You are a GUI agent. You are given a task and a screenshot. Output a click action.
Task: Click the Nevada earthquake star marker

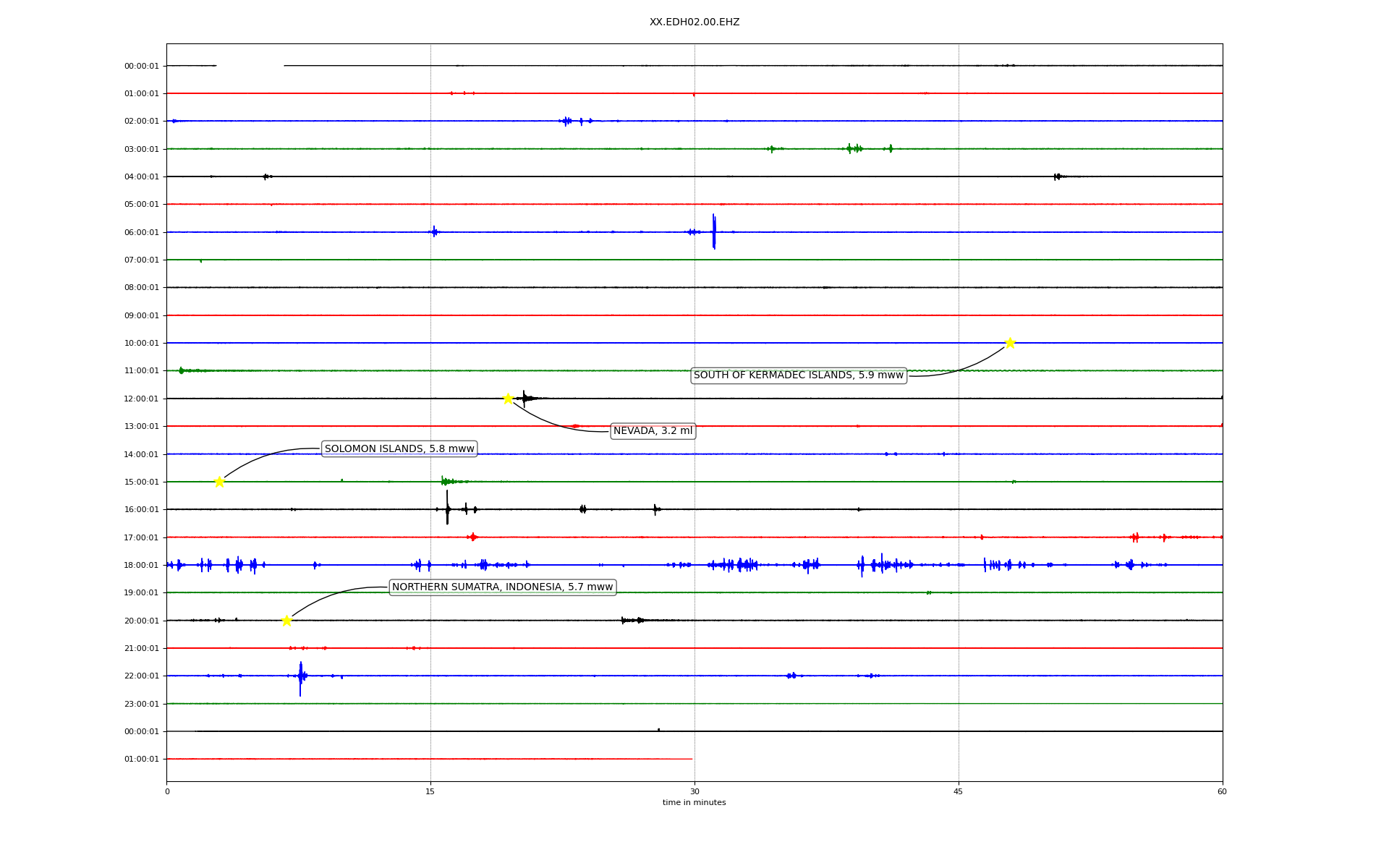click(508, 399)
